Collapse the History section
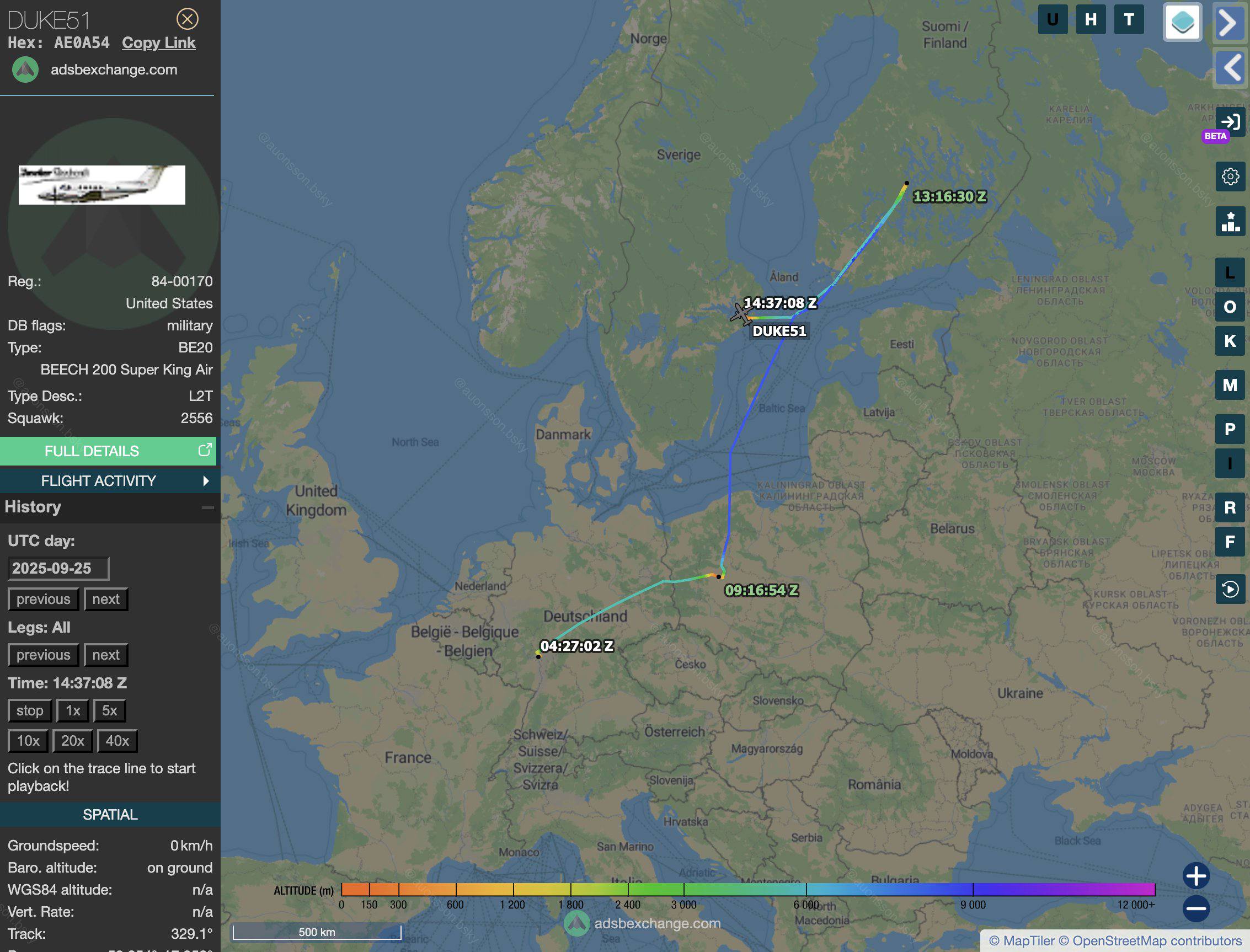Screen dimensions: 1250x952 [208, 507]
